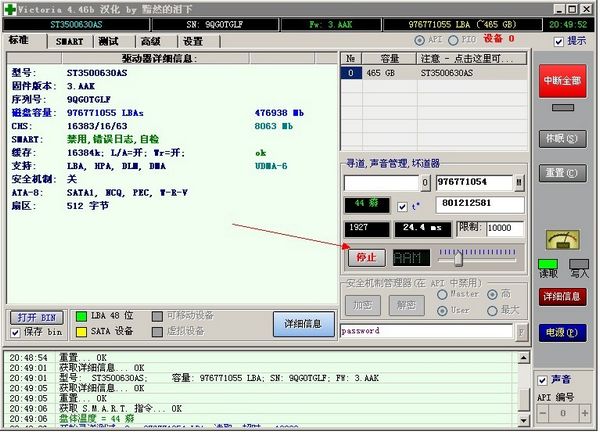This screenshot has width=600, height=432.
Task: Click the AAM acoustic level slider
Action: point(458,257)
